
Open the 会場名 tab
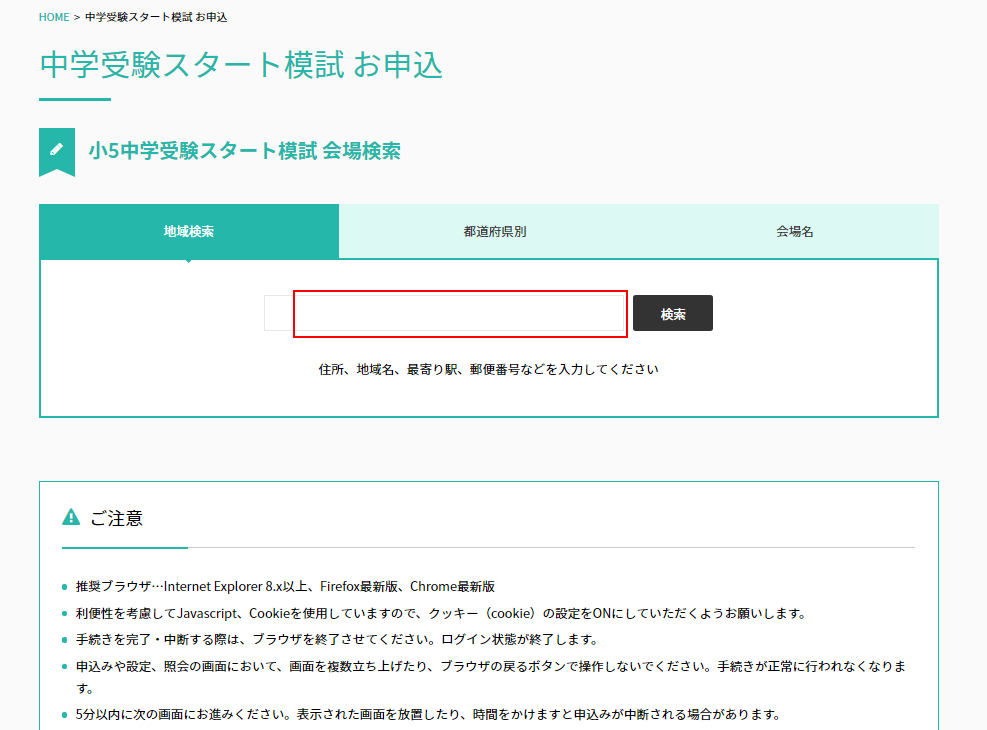click(794, 231)
